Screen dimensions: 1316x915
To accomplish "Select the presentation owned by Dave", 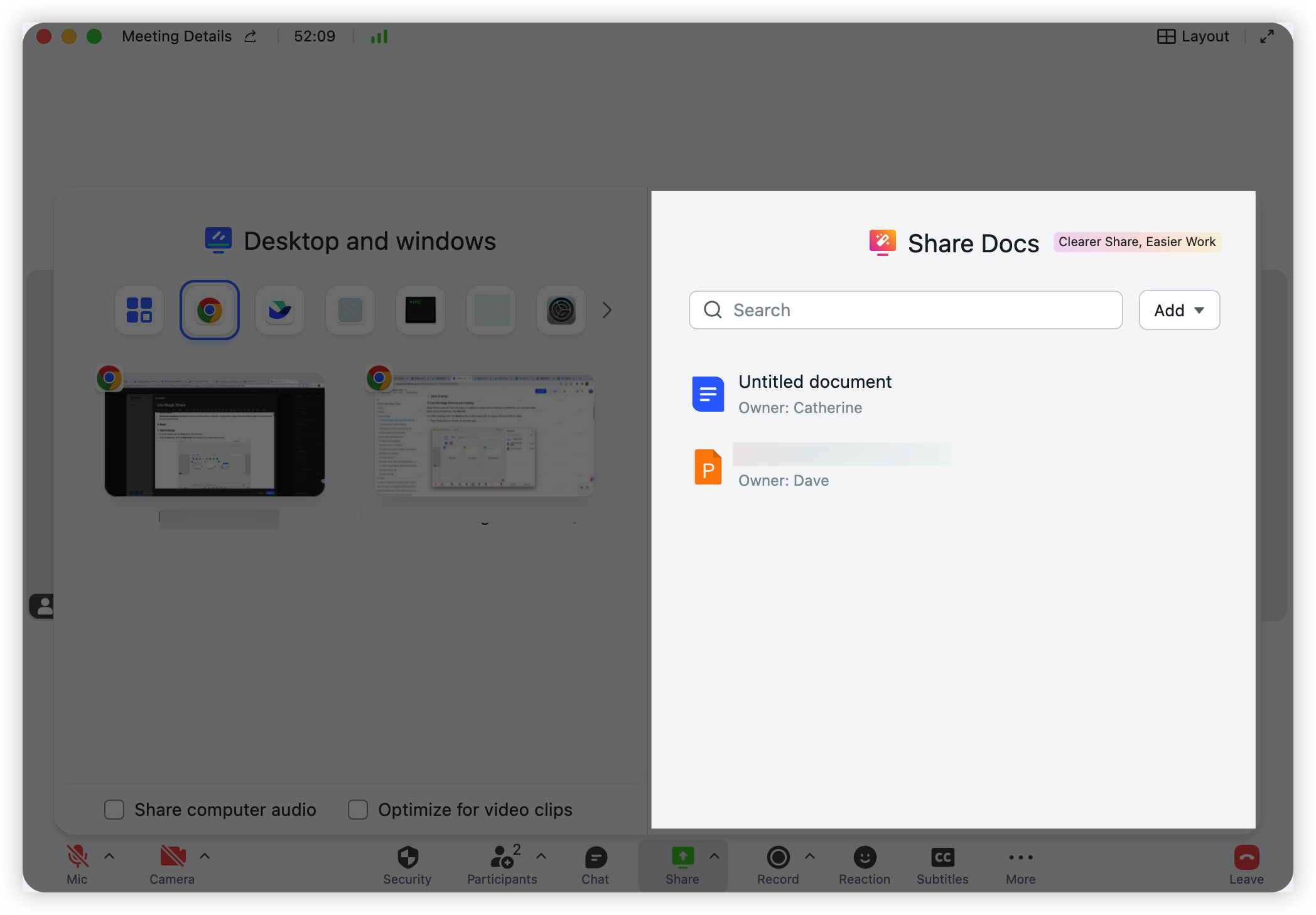I will pos(953,467).
